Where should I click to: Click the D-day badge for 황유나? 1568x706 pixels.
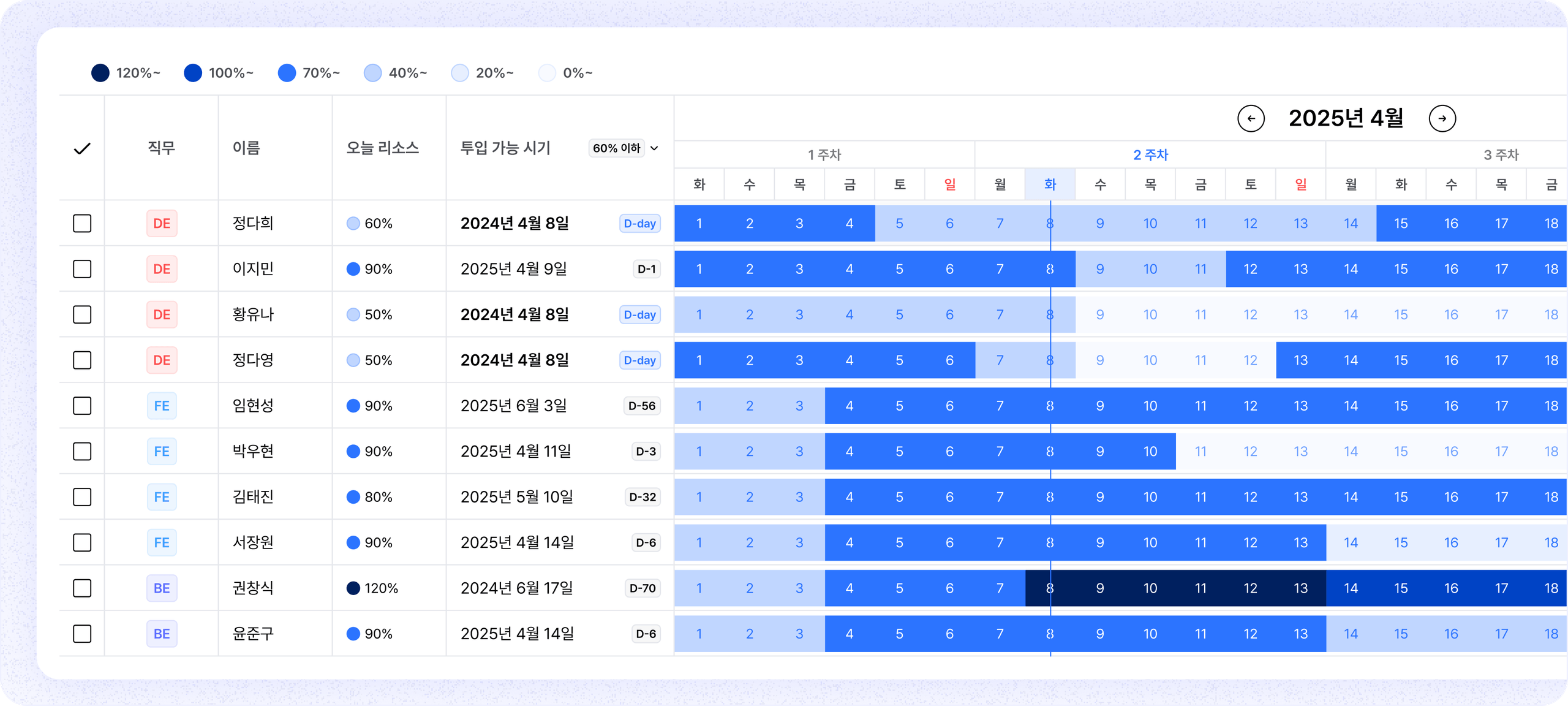pyautogui.click(x=639, y=315)
